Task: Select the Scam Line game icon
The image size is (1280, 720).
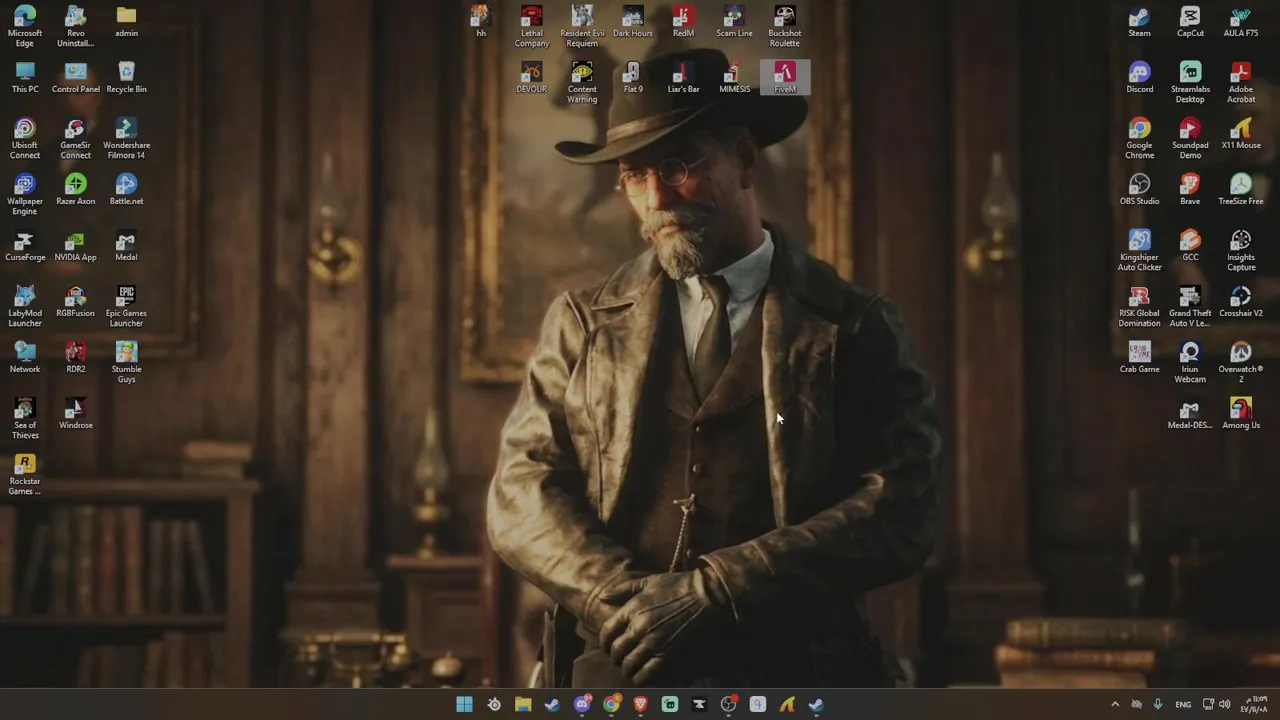Action: [x=734, y=21]
